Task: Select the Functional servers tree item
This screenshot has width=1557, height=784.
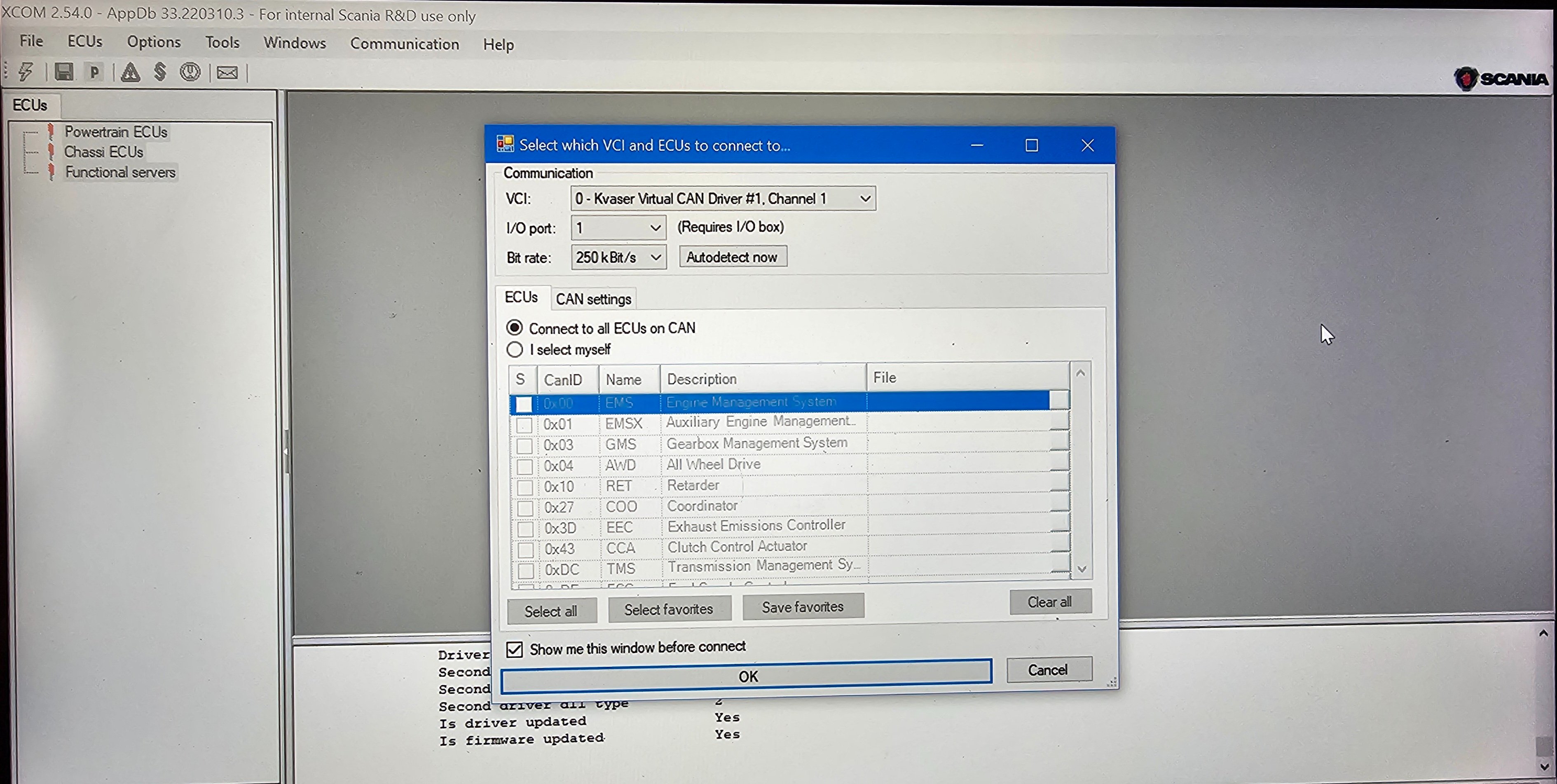Action: coord(121,172)
